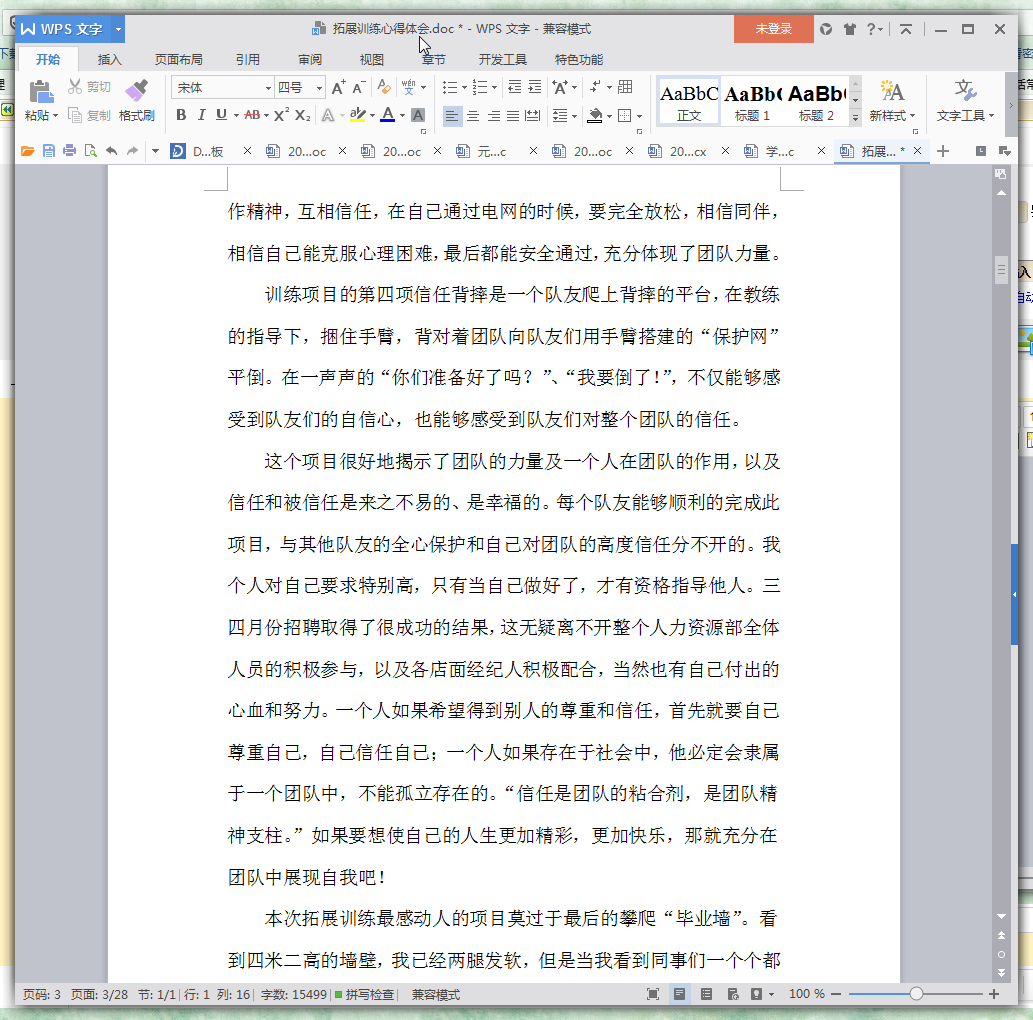
Task: Insert table grid icon
Action: pos(625,87)
